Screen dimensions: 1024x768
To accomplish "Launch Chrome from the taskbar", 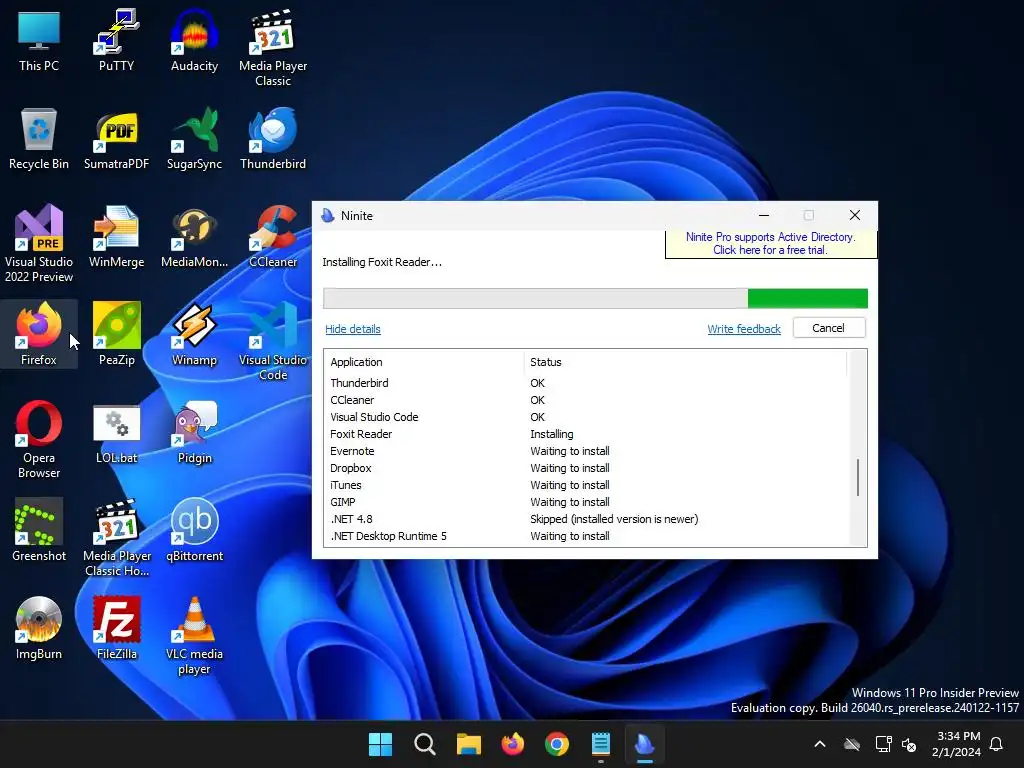I will (x=556, y=744).
